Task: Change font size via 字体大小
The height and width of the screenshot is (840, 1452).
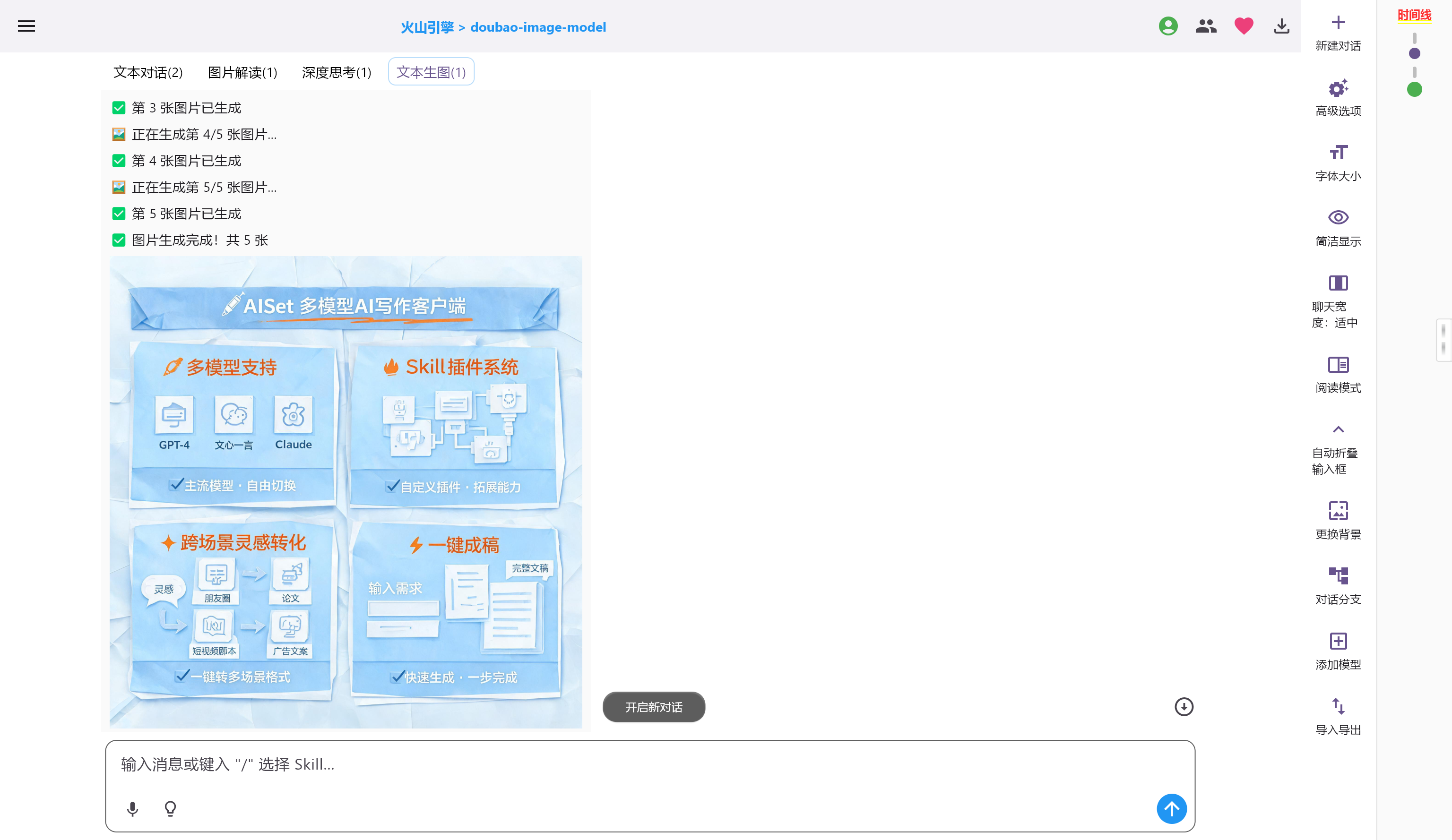Action: [x=1338, y=163]
